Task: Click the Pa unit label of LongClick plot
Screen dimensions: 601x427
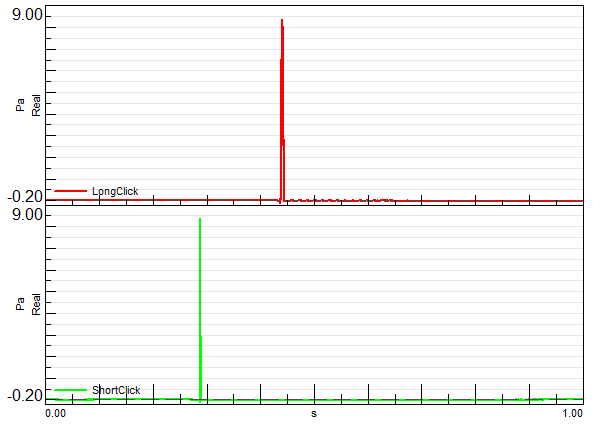Action: coord(20,103)
